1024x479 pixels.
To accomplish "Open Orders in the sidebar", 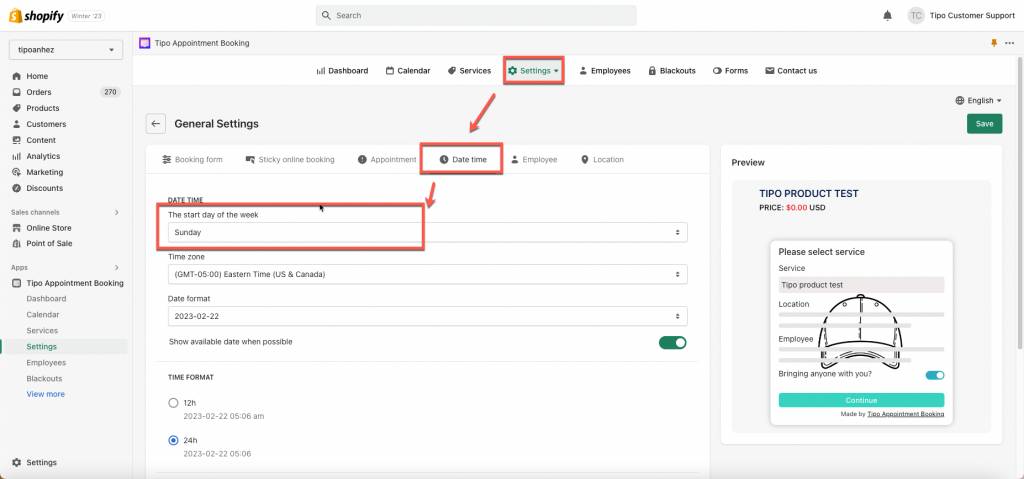I will [x=39, y=92].
